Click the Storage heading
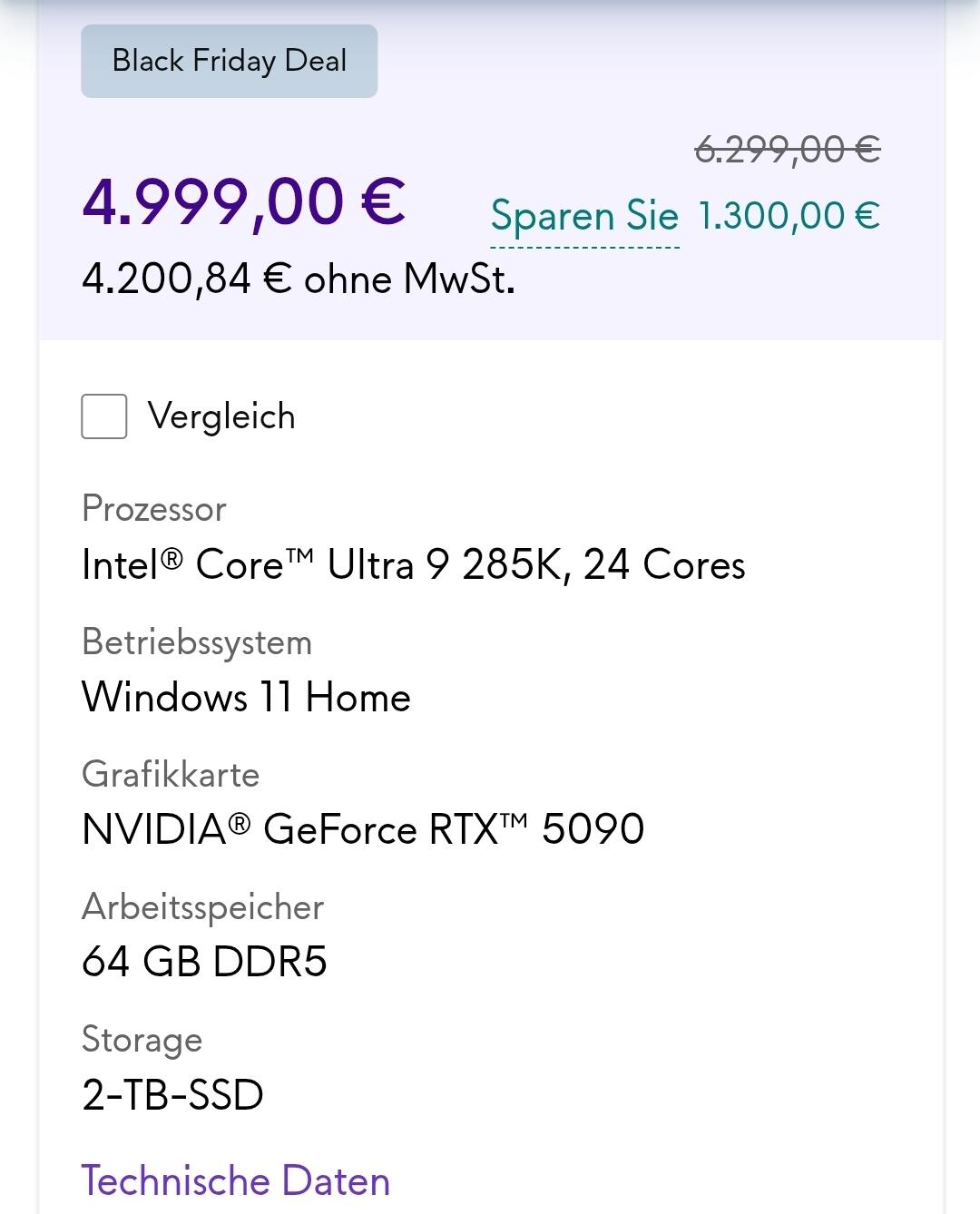The image size is (980, 1214). (x=142, y=1040)
